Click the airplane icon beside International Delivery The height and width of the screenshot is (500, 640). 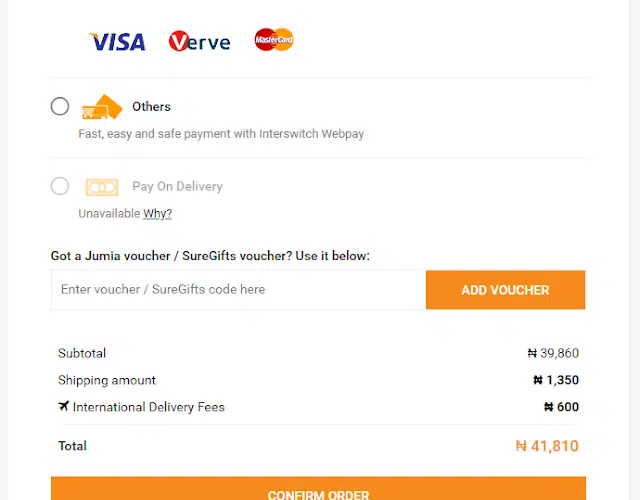click(64, 407)
